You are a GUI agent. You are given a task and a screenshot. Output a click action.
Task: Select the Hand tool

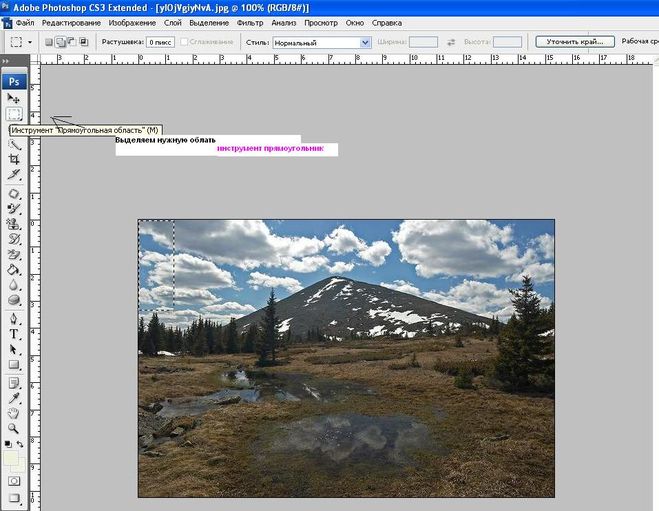pyautogui.click(x=14, y=413)
